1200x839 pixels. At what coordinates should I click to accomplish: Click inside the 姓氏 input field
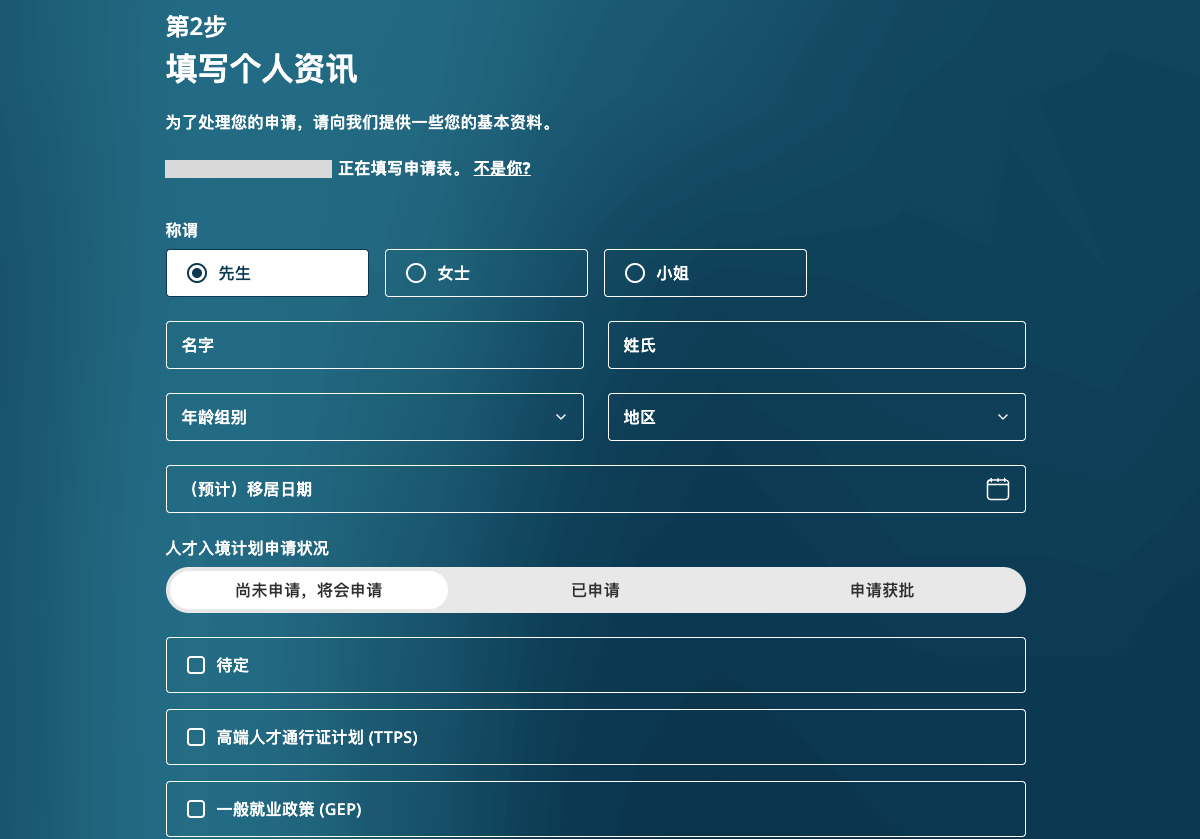[816, 345]
